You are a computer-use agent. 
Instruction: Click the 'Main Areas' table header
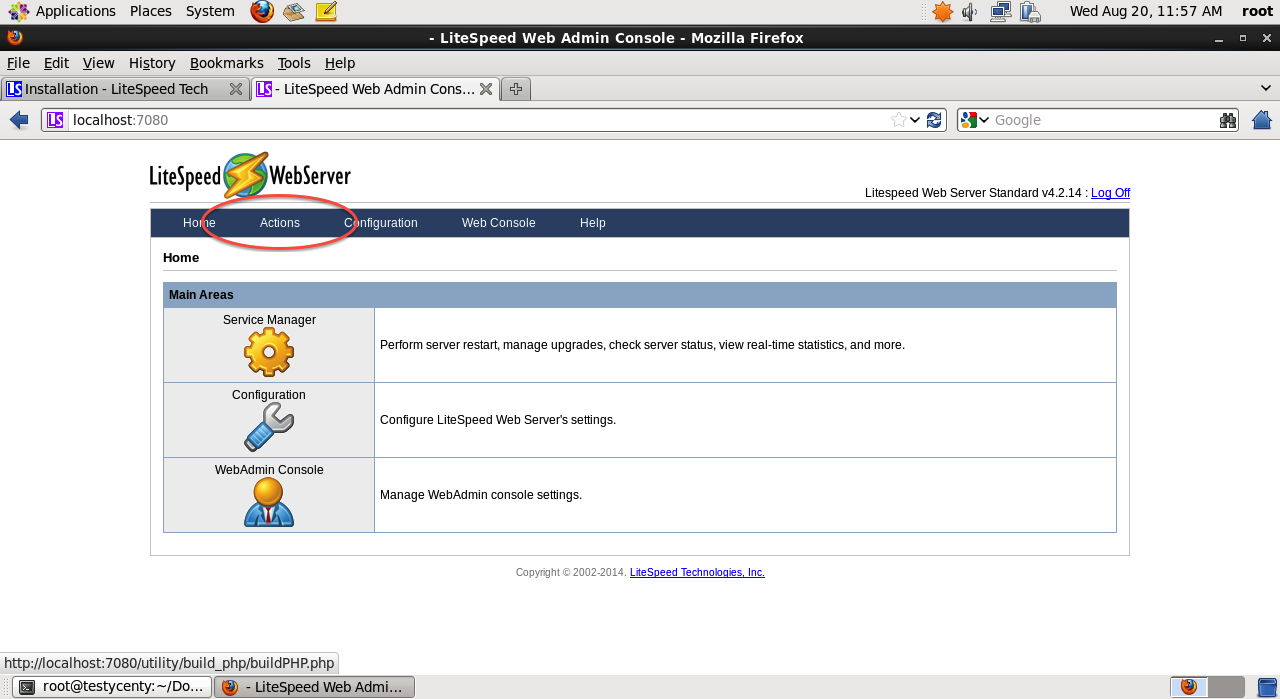pos(640,295)
